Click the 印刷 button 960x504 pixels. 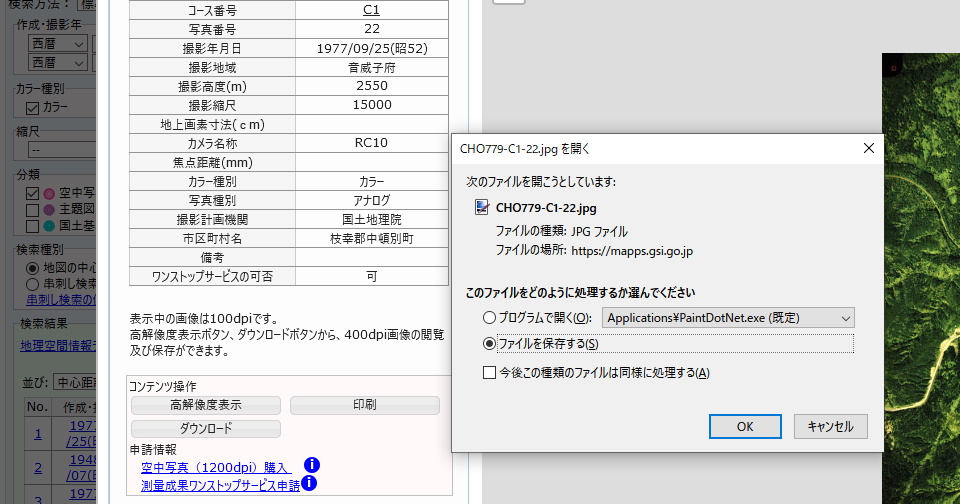365,405
